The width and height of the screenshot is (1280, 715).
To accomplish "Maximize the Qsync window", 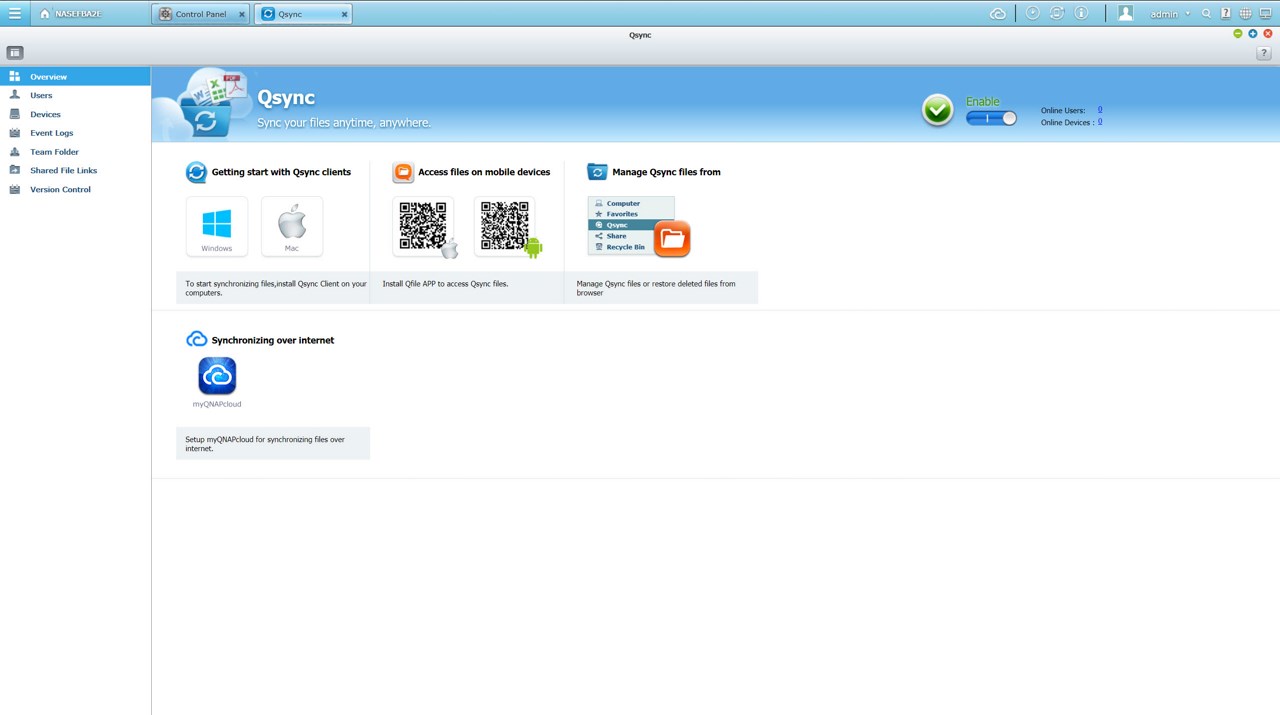I will pos(1253,34).
